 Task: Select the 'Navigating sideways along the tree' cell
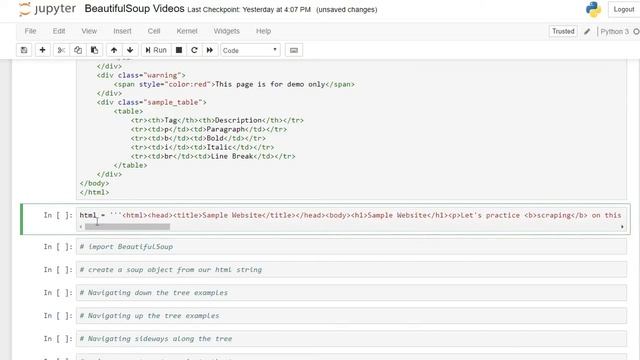pos(351,339)
